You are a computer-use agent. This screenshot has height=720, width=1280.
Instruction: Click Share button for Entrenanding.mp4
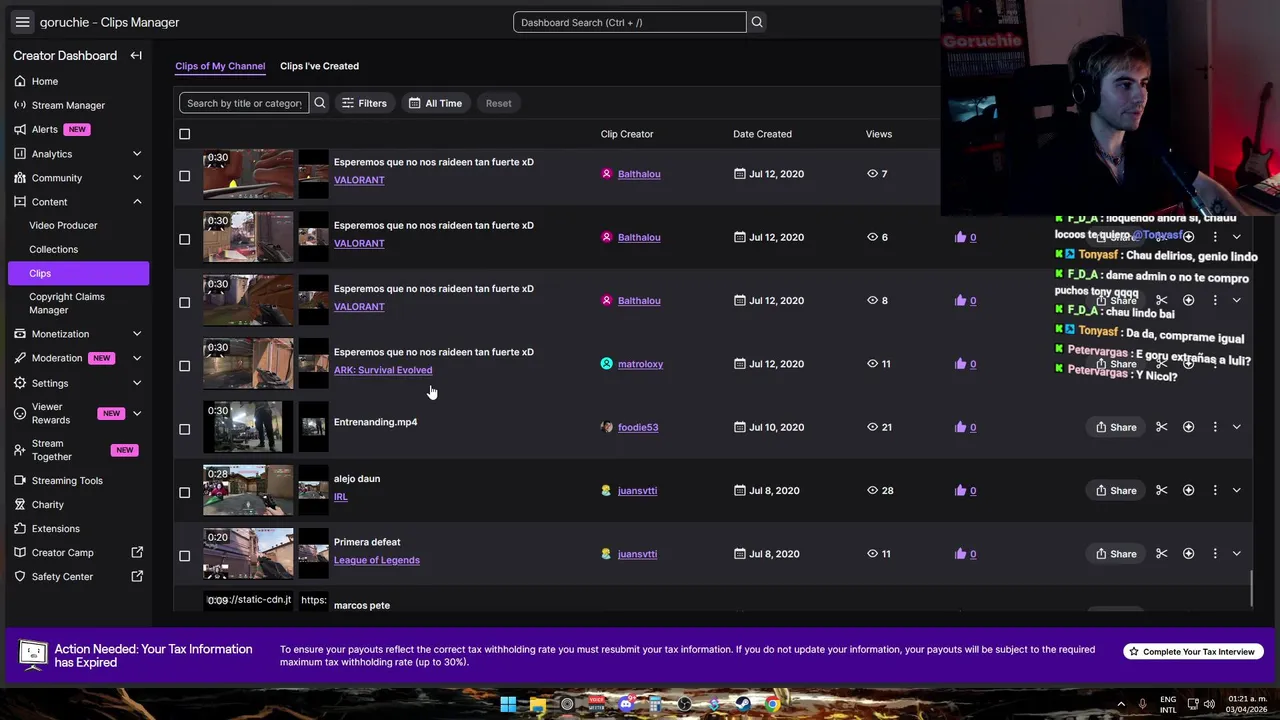pyautogui.click(x=1115, y=427)
